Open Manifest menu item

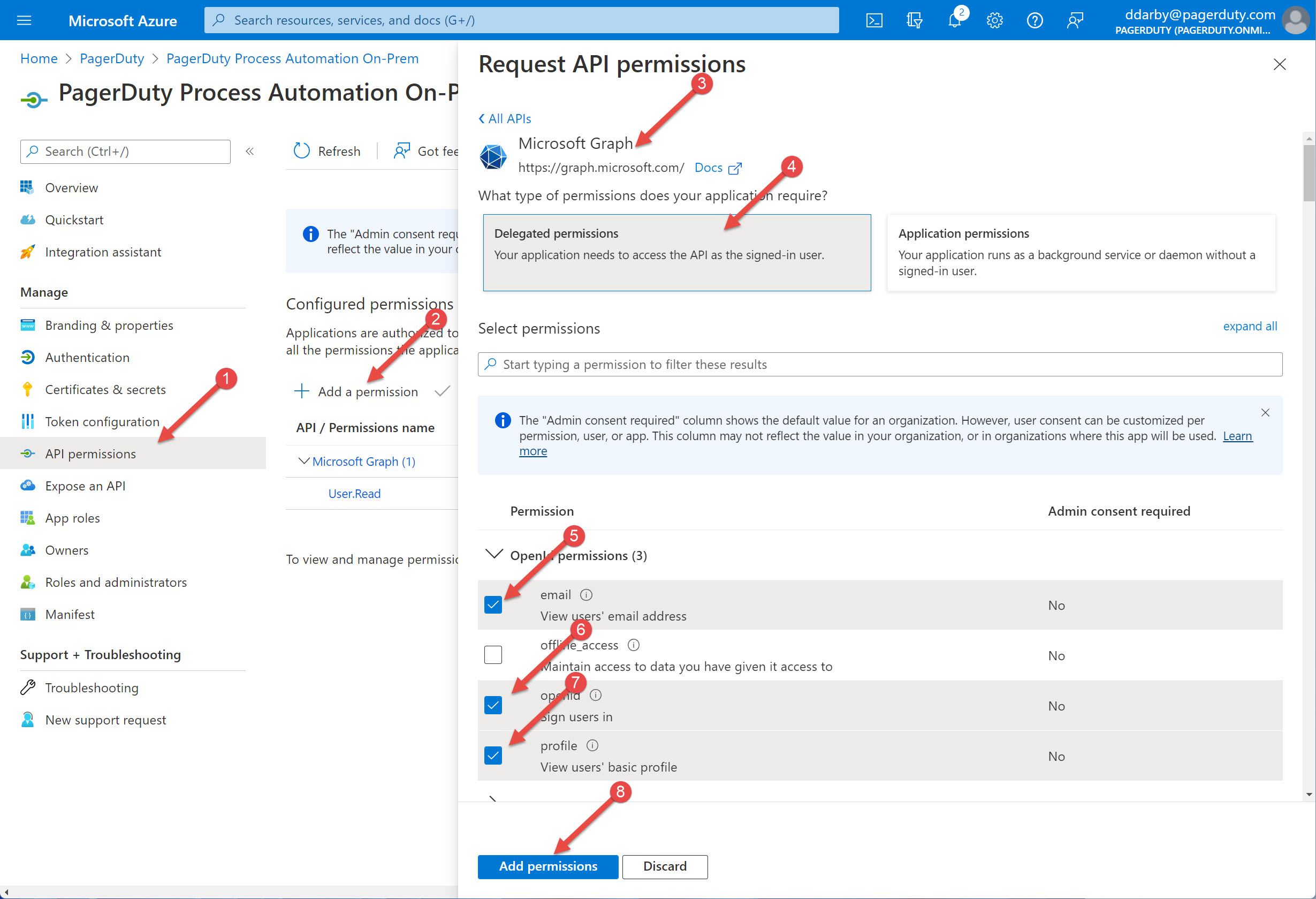pyautogui.click(x=70, y=615)
